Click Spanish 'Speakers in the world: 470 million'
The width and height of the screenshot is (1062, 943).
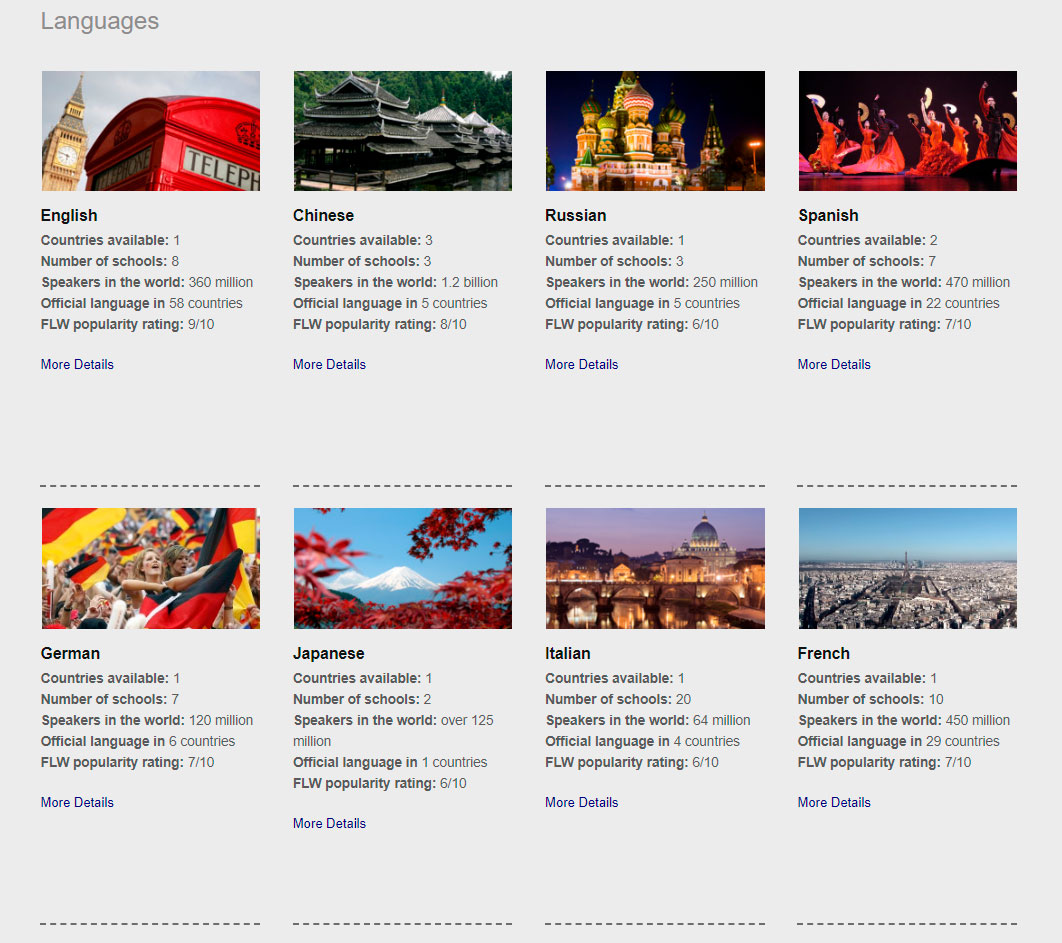point(904,282)
